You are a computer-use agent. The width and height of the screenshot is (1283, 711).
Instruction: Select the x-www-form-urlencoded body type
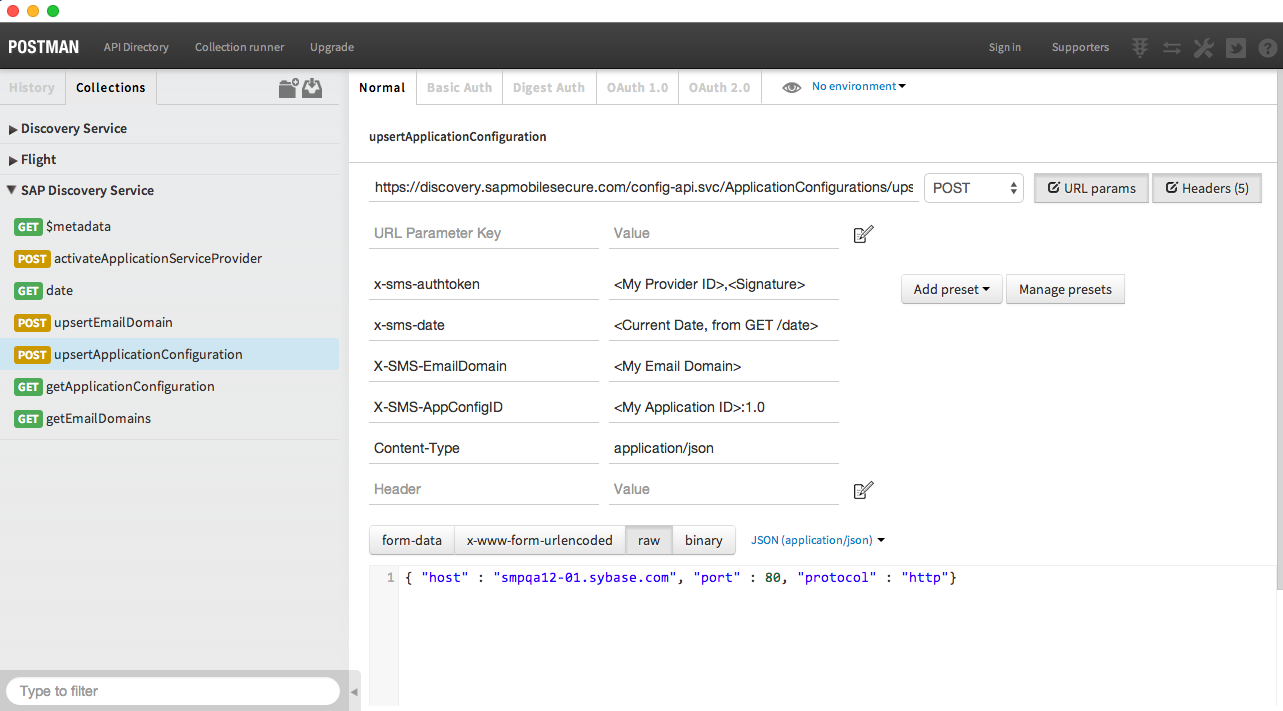pos(540,540)
